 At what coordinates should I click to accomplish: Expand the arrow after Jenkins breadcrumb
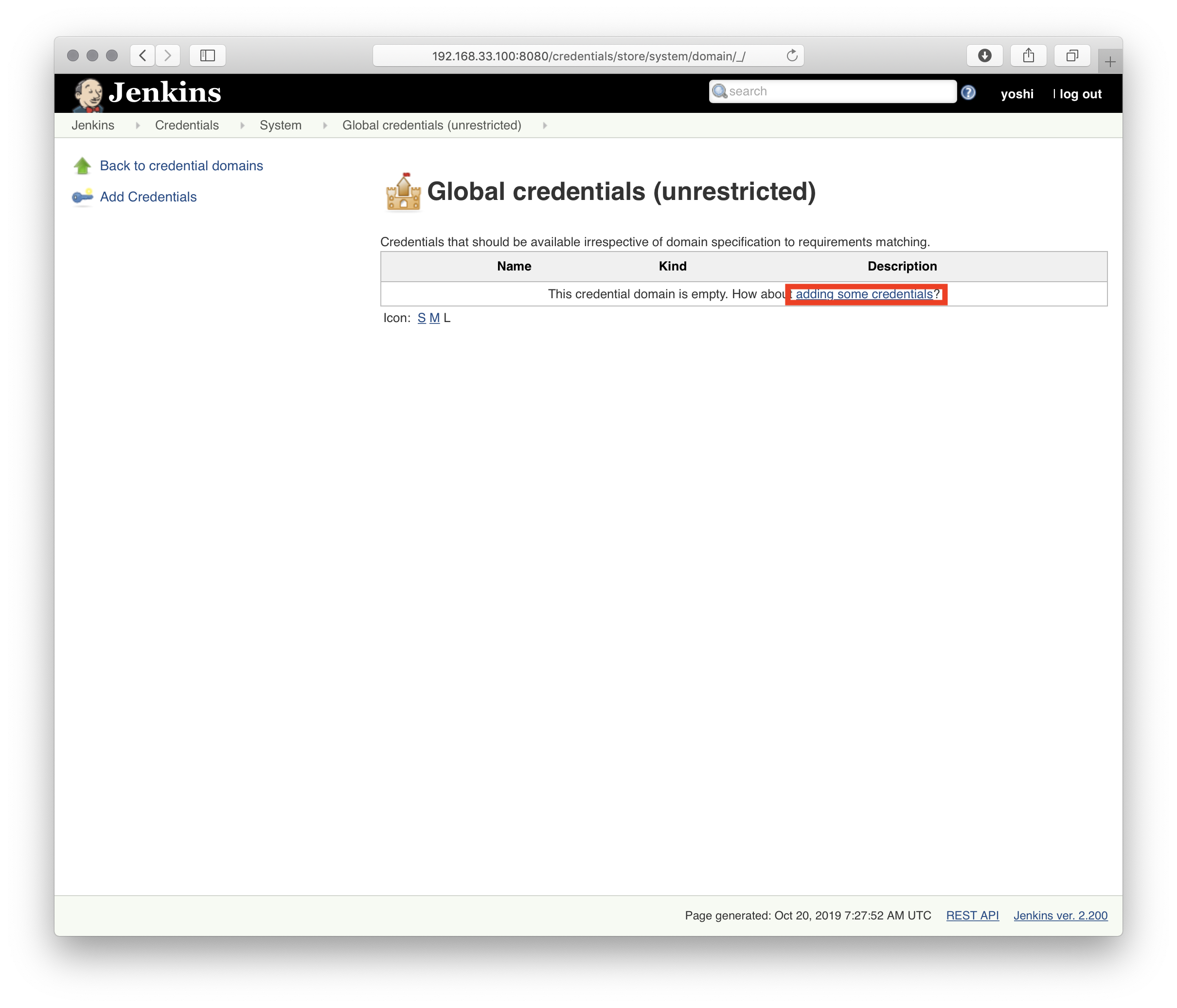pos(138,126)
